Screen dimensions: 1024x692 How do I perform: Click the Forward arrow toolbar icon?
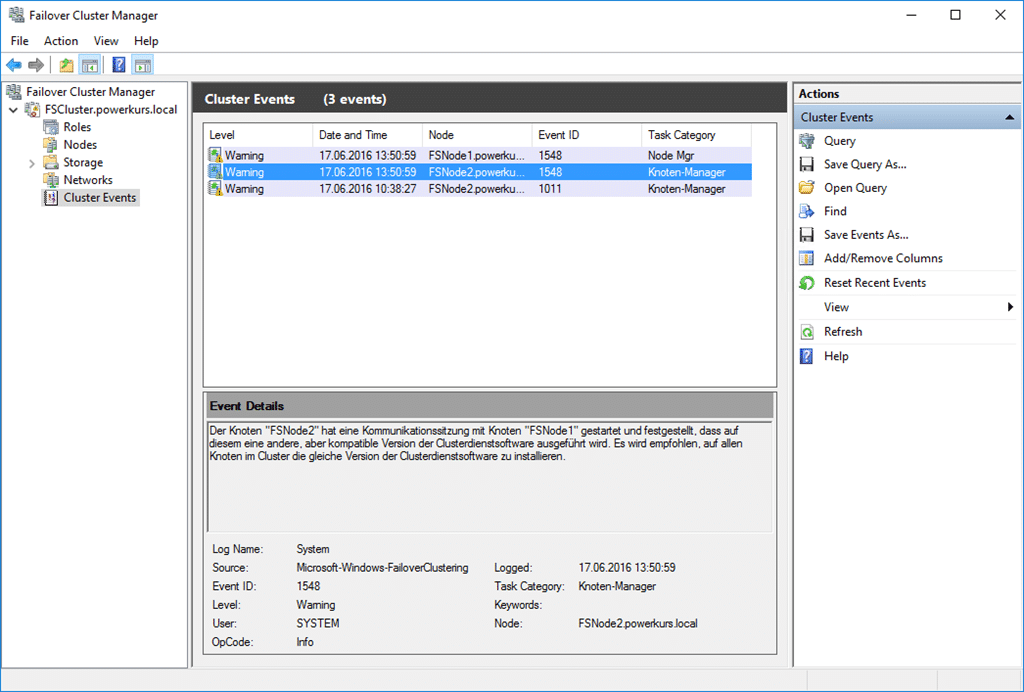[36, 65]
